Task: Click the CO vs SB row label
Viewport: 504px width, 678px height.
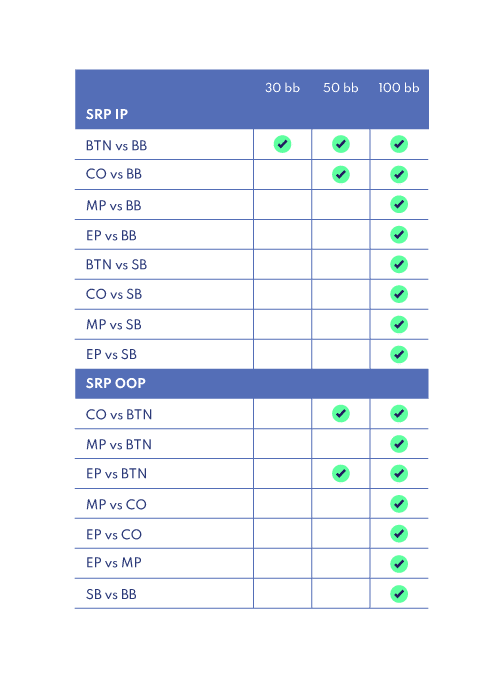Action: coord(114,294)
